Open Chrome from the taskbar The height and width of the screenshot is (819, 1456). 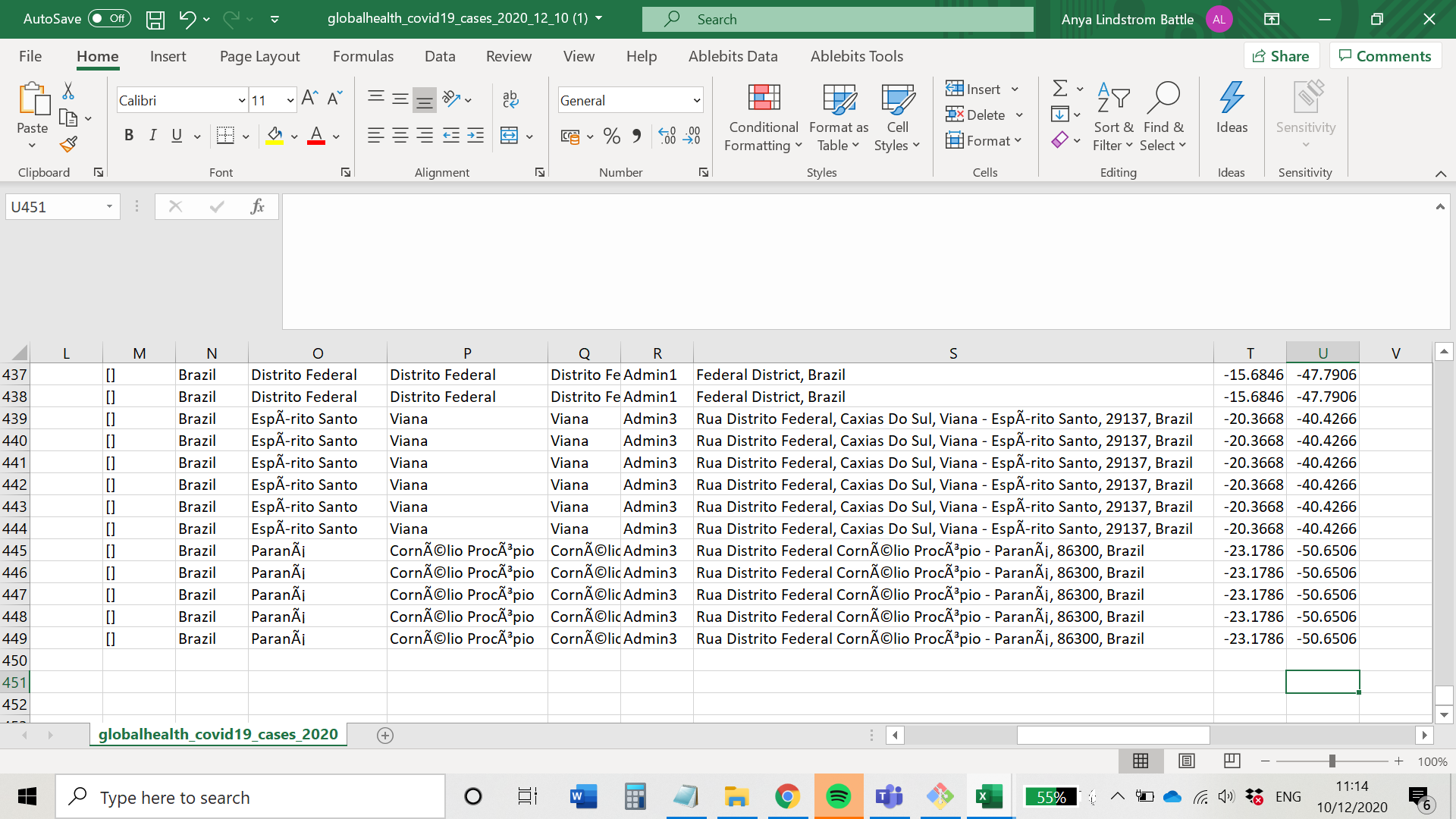click(x=787, y=797)
